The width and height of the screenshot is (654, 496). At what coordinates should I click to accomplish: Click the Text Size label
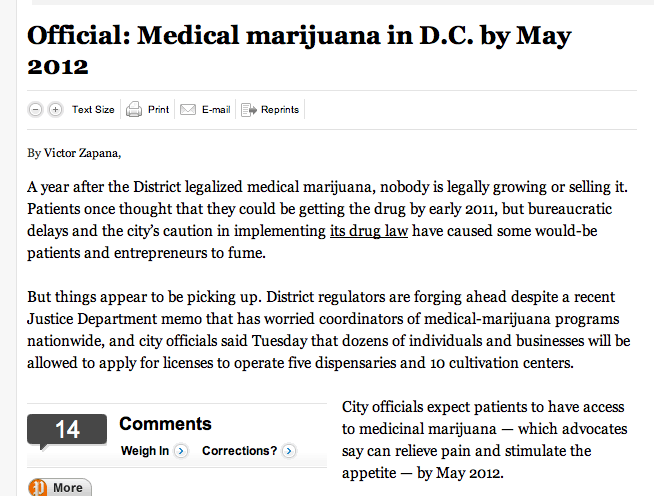[x=93, y=110]
